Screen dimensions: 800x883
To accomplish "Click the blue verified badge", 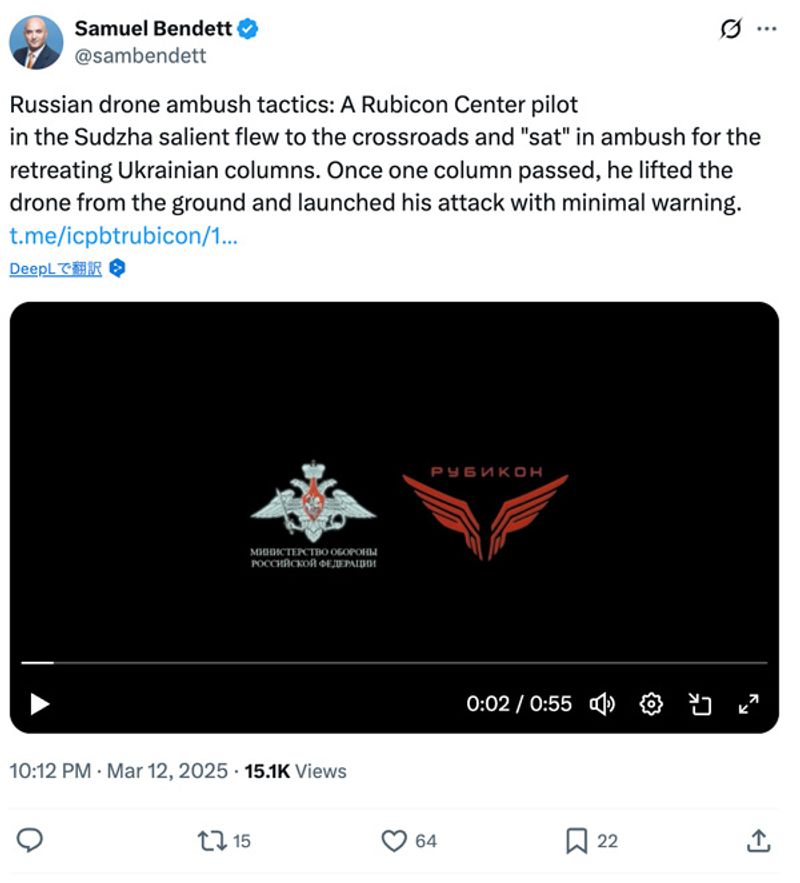I will click(x=249, y=29).
